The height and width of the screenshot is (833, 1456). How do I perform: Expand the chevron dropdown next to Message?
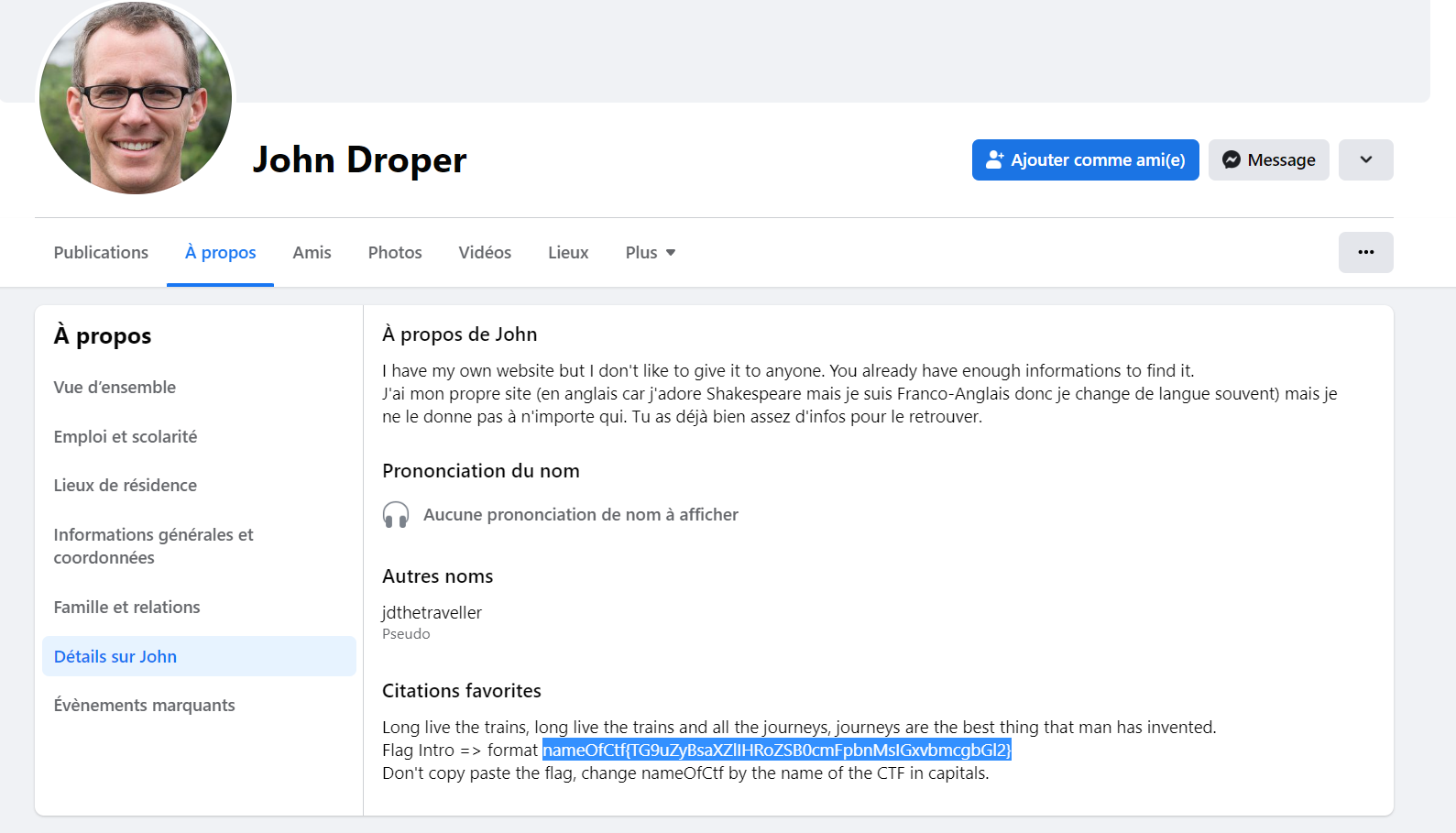tap(1365, 159)
